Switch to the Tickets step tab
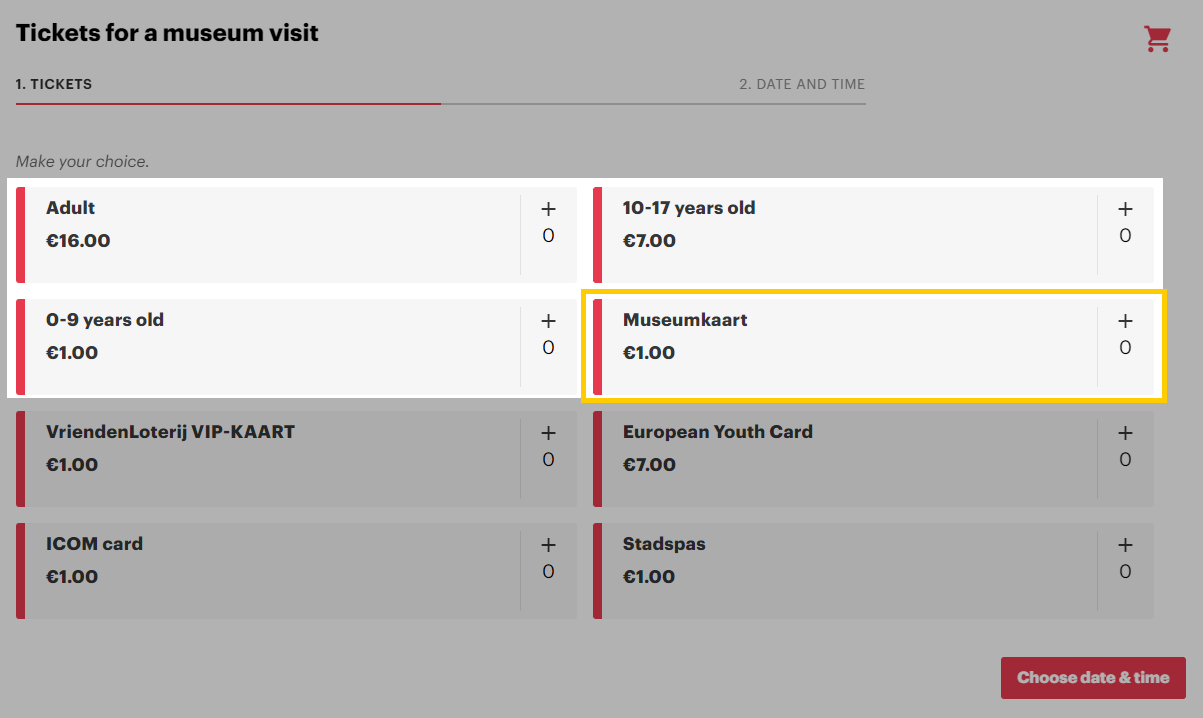The image size is (1203, 718). 54,85
